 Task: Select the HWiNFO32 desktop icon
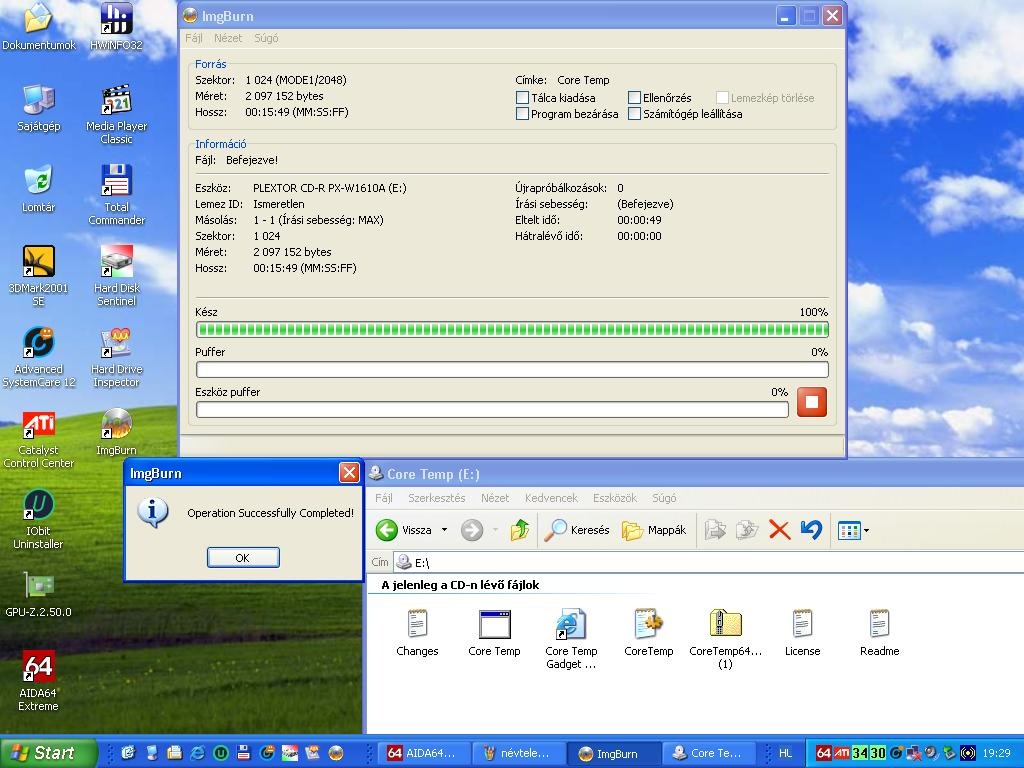[x=116, y=26]
